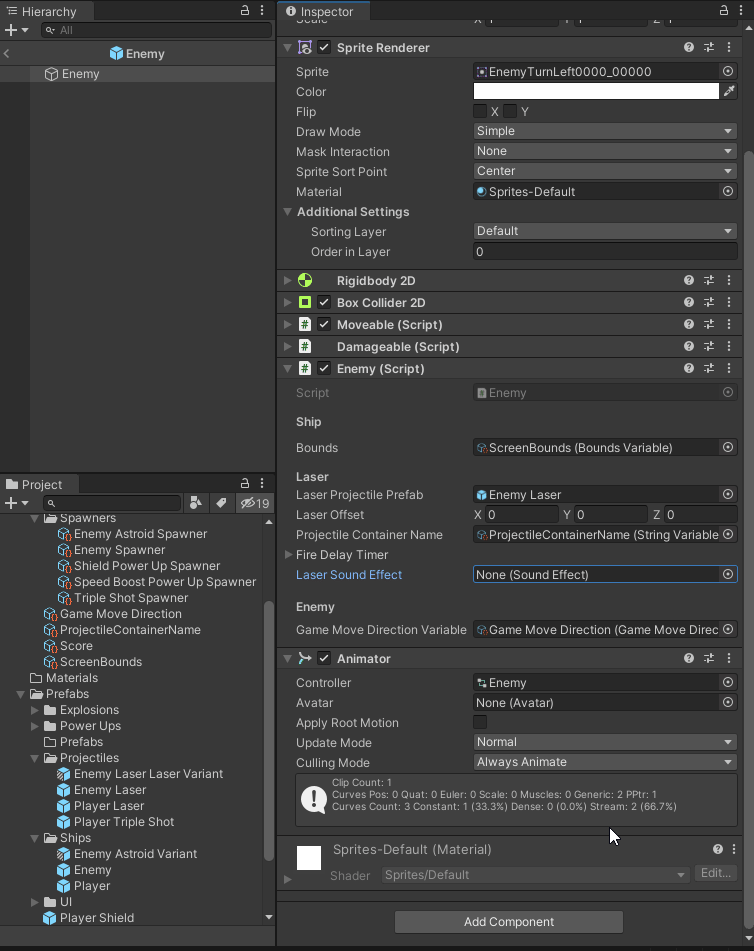This screenshot has height=951, width=754.
Task: Expand the Rigidbody 2D component
Action: 288,281
